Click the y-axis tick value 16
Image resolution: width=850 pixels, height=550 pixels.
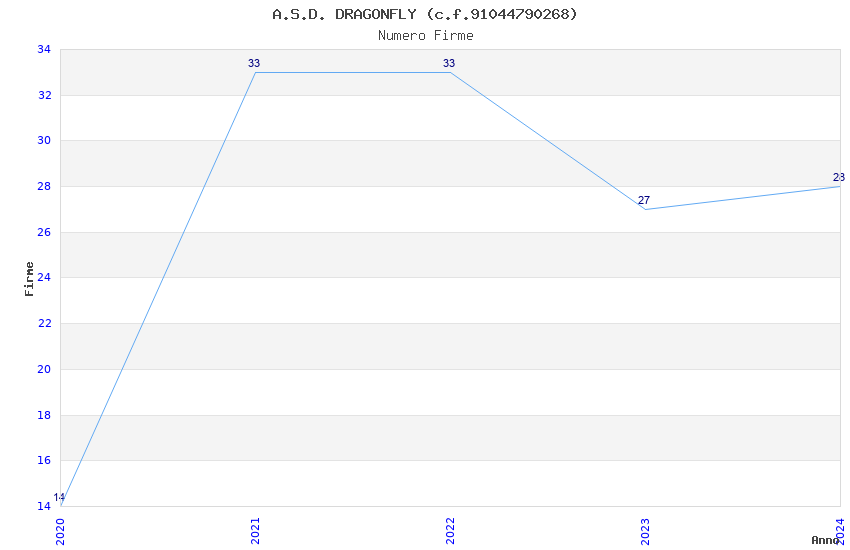[x=44, y=461]
